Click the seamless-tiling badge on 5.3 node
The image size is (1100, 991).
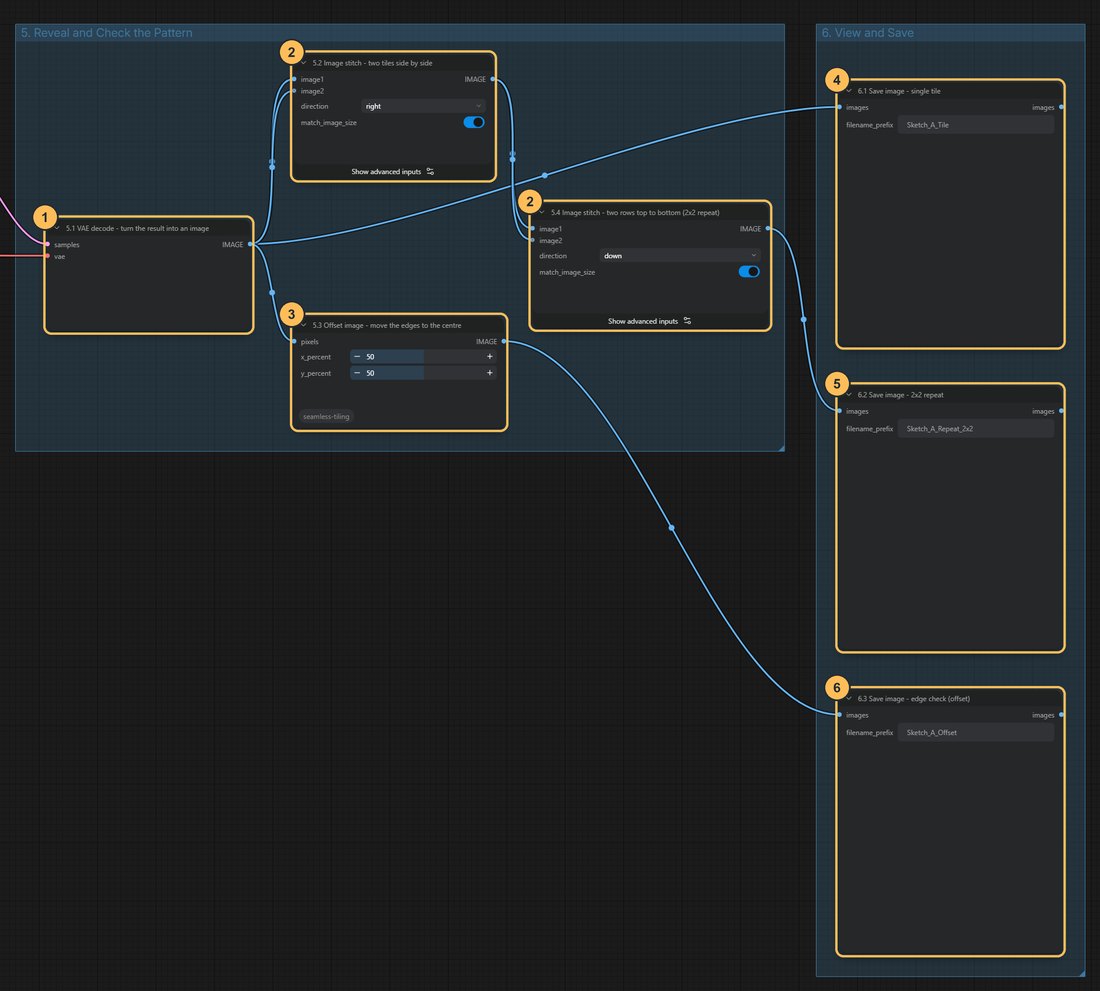click(x=326, y=416)
